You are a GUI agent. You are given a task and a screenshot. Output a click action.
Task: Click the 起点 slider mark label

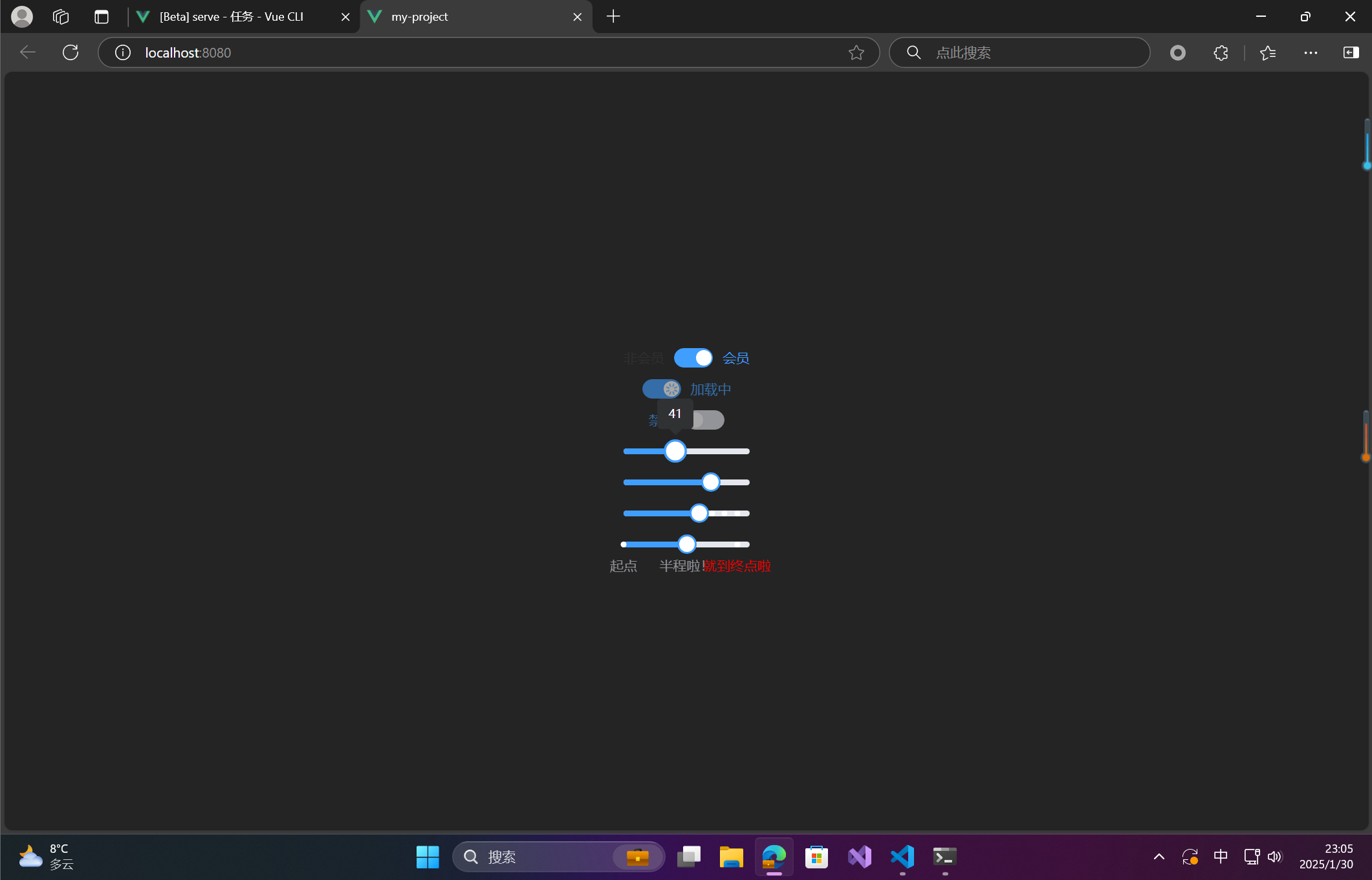[623, 566]
